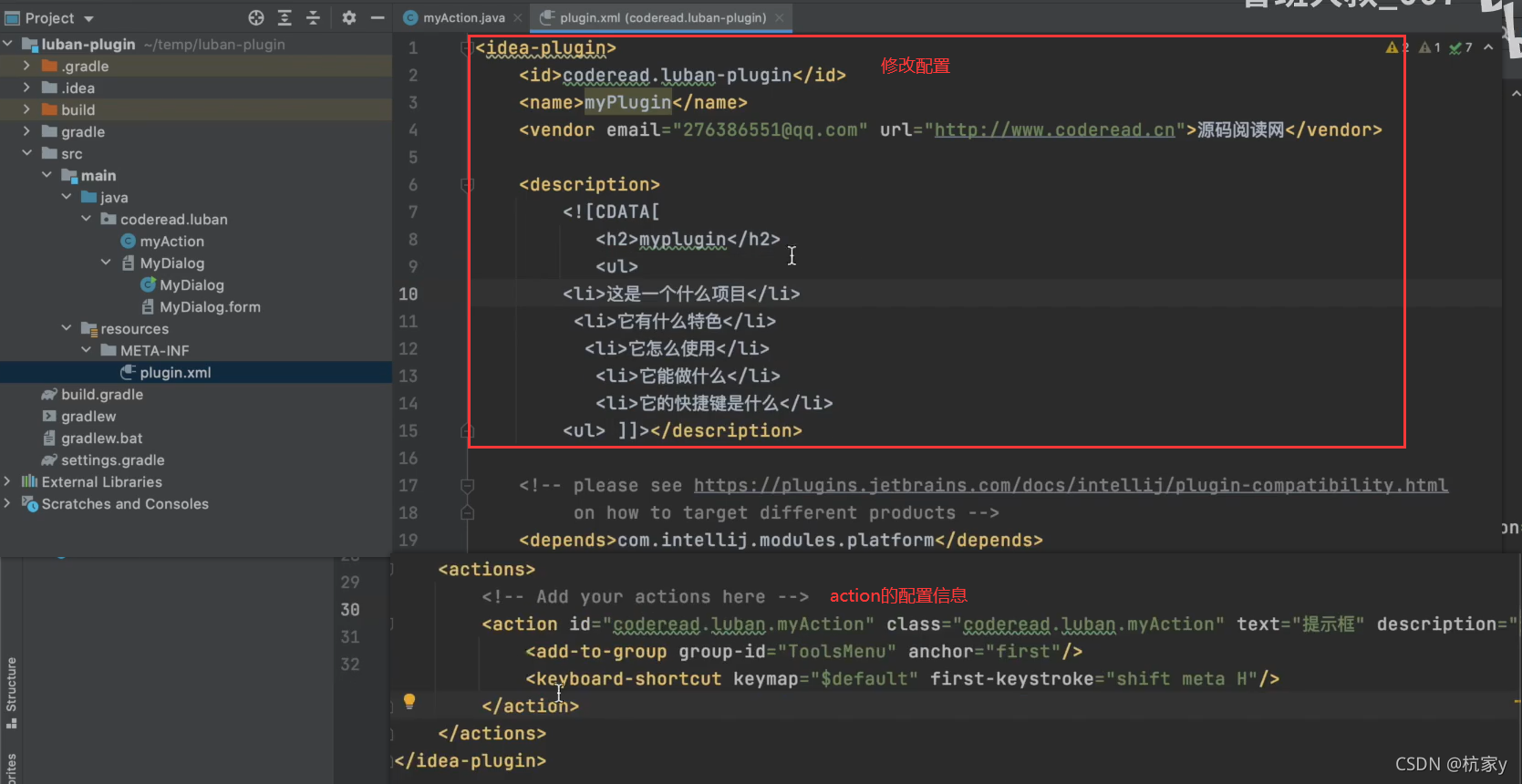The image size is (1522, 784).
Task: Click the previous highlighted error arrow
Action: 1488,47
